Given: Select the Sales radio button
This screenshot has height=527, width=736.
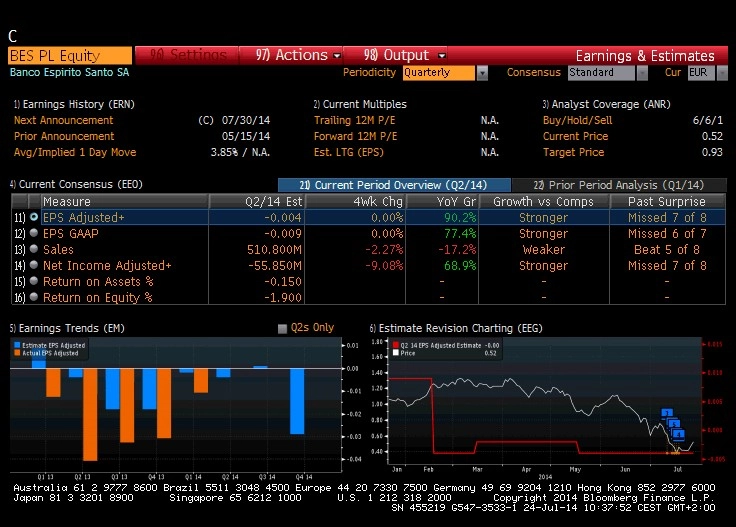Looking at the screenshot, I should coord(34,249).
